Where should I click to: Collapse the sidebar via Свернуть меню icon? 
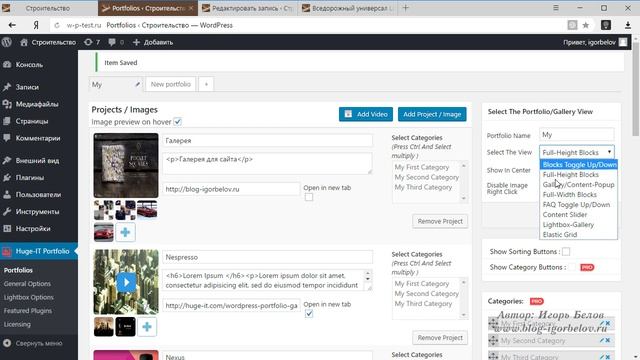point(7,343)
